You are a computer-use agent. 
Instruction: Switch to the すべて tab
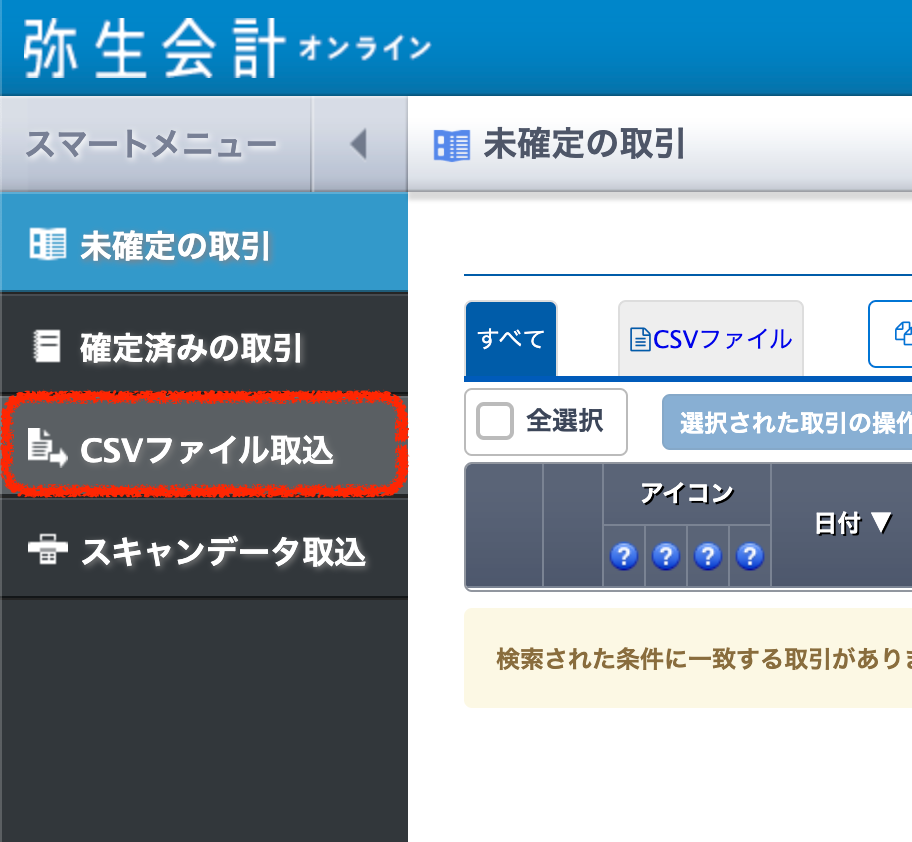click(511, 339)
